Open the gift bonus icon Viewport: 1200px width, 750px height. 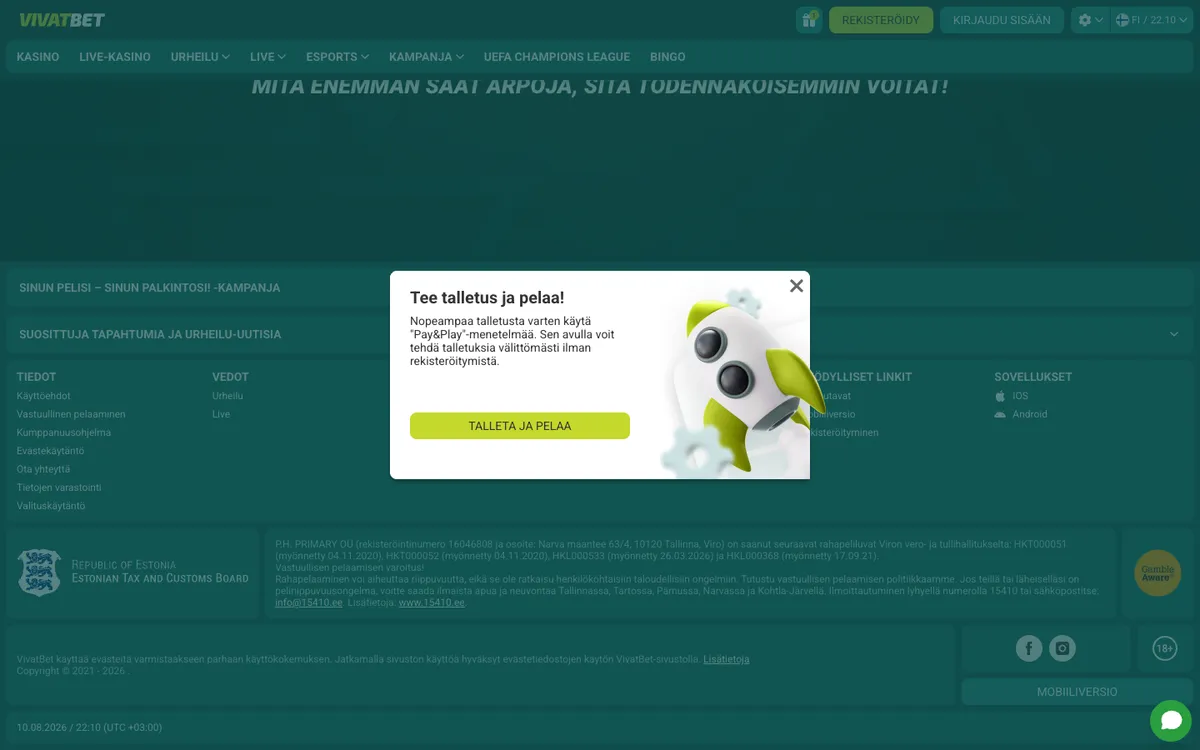pos(809,20)
